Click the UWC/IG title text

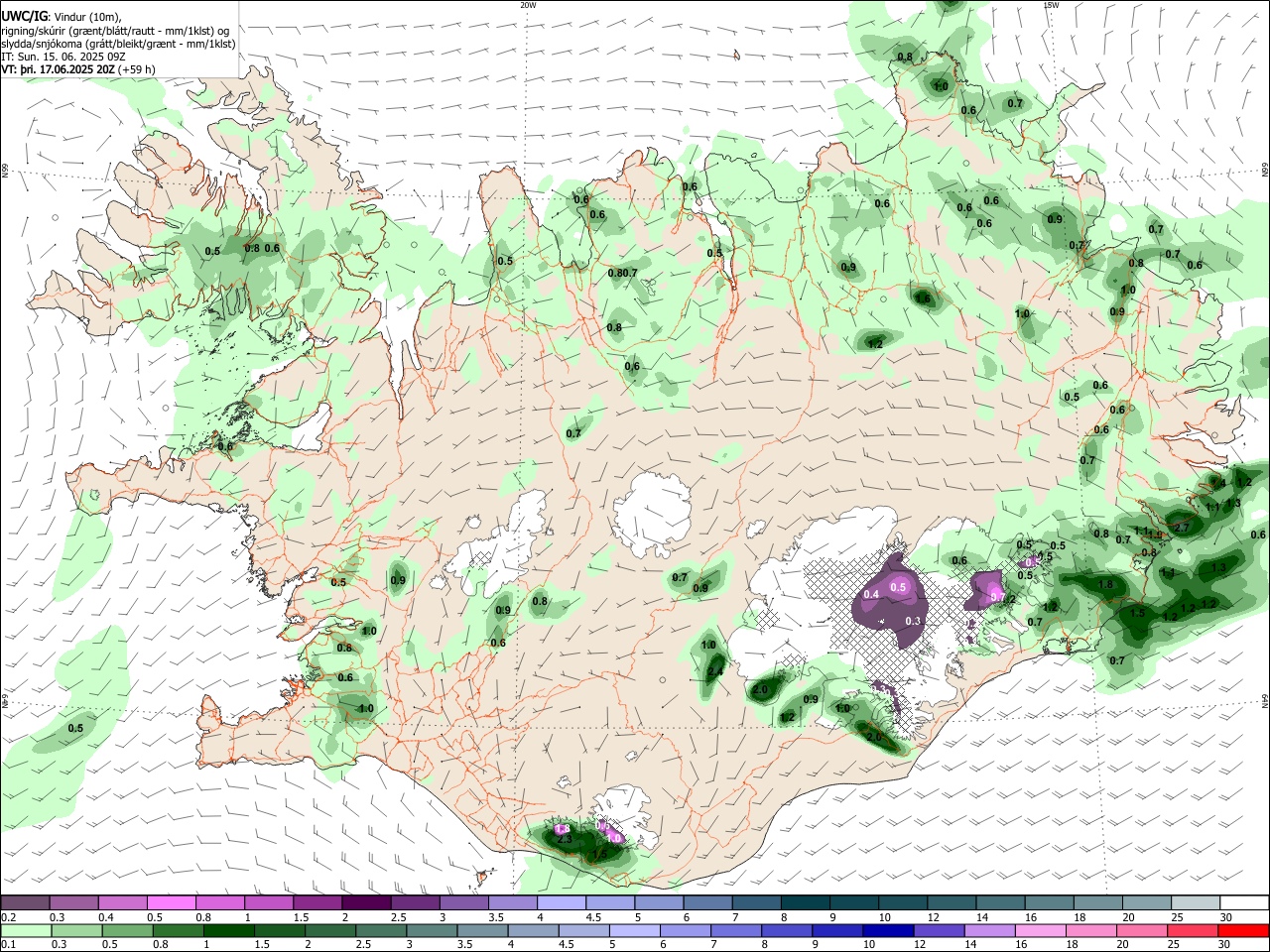[x=24, y=16]
